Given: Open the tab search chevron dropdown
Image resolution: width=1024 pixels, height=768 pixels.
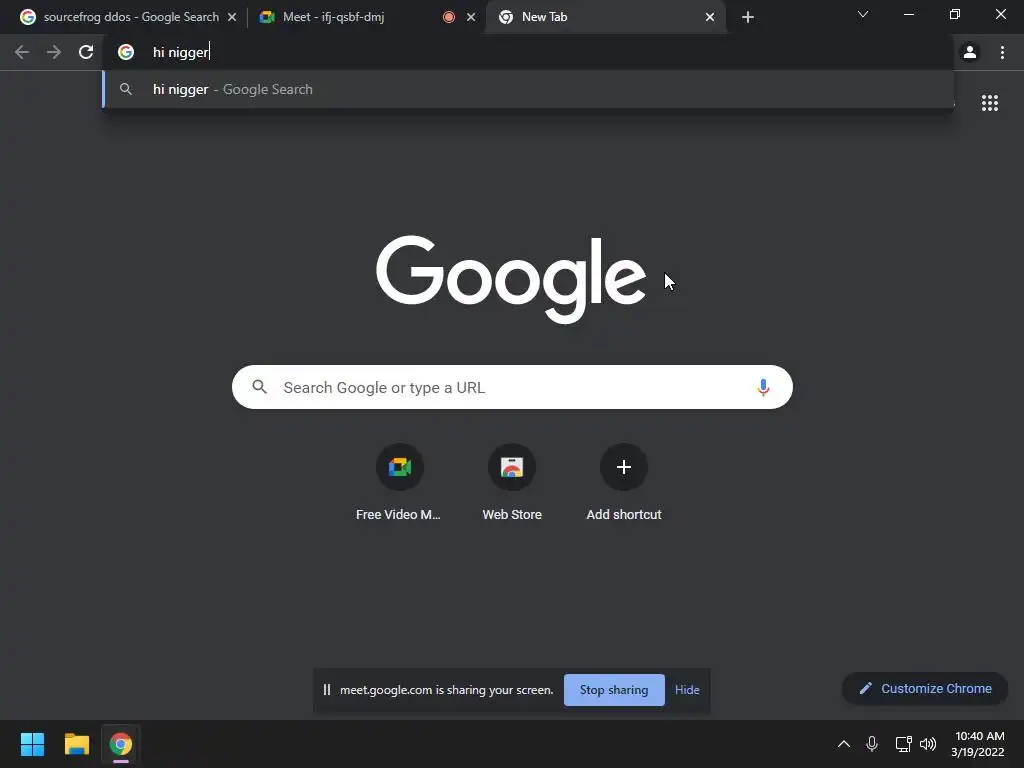Looking at the screenshot, I should tap(863, 14).
